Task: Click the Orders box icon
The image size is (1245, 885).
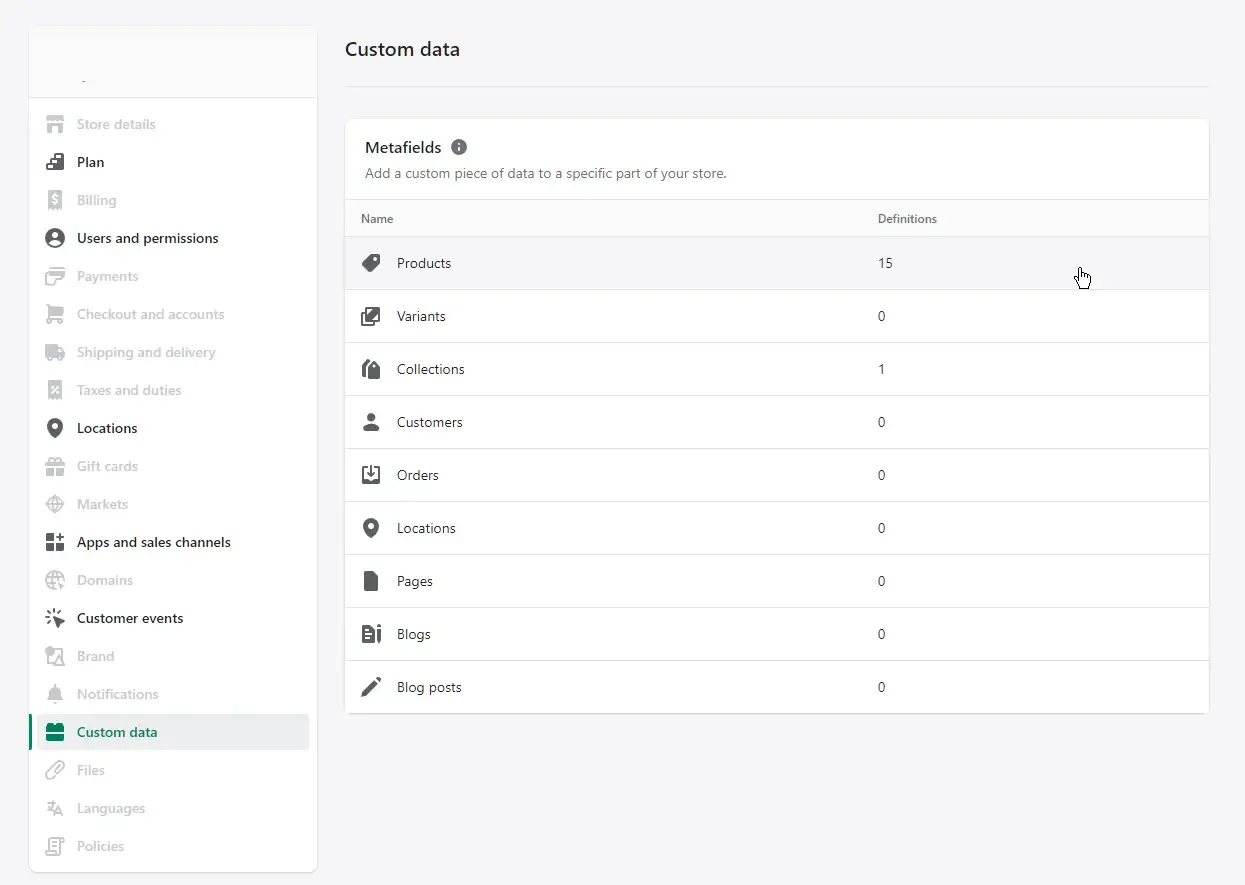Action: (370, 475)
